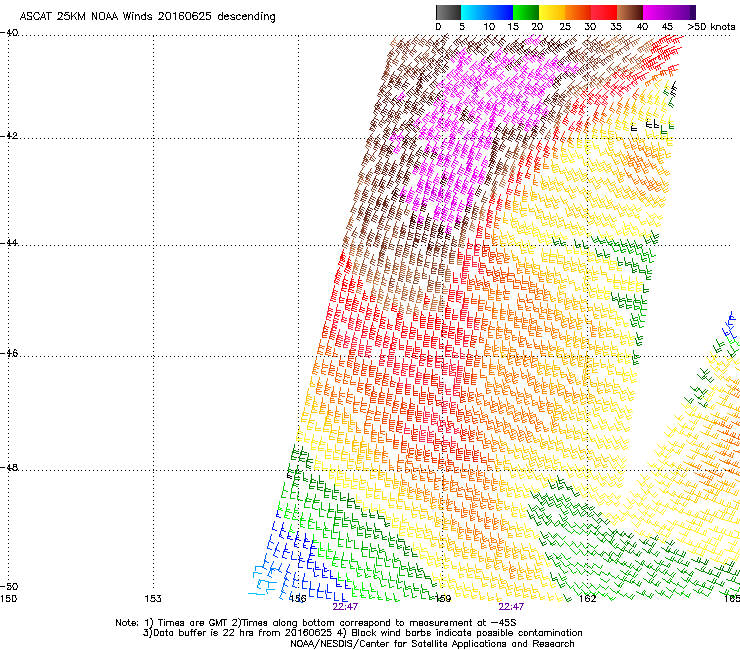
Task: Click the NOAA/NESDIS credit line
Action: click(x=432, y=644)
